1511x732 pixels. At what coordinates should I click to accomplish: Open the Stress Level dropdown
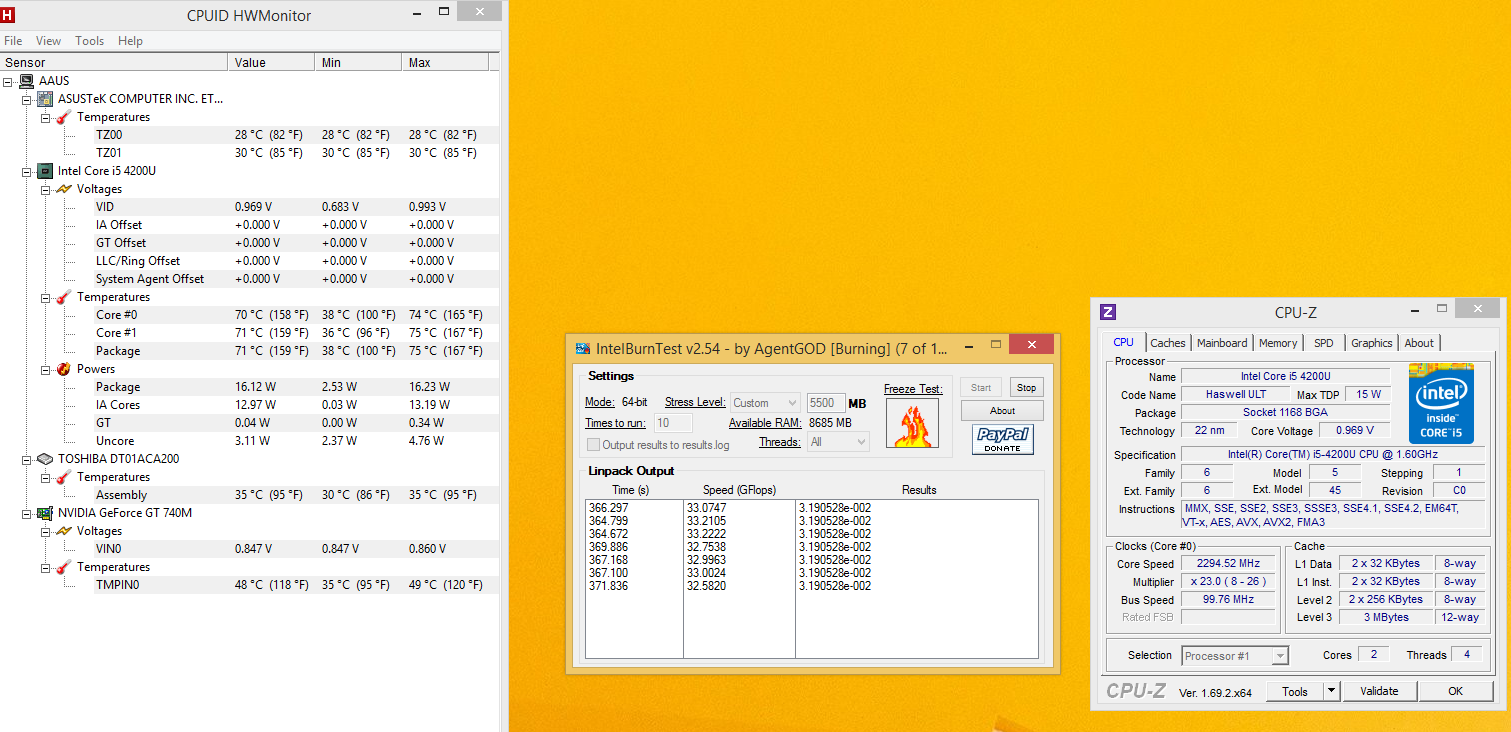[765, 402]
